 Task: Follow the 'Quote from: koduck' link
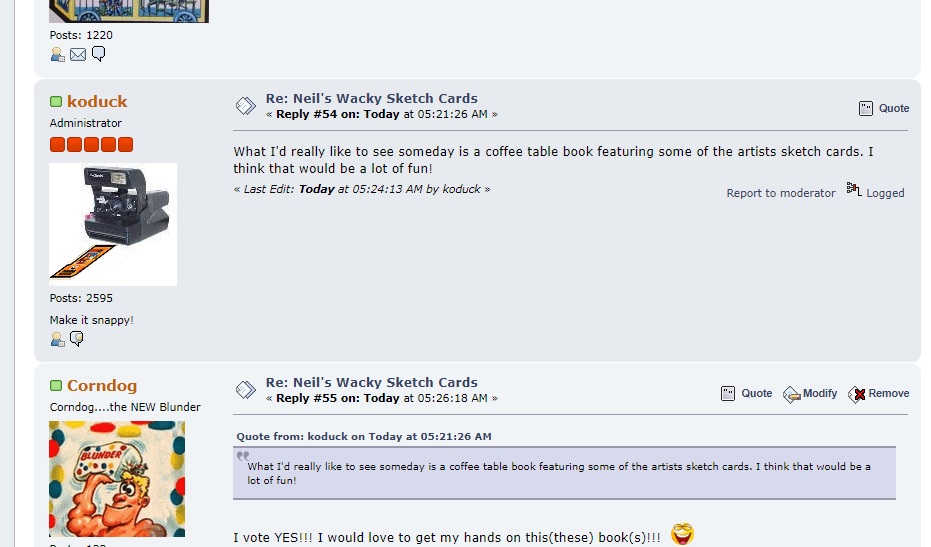pyautogui.click(x=364, y=437)
